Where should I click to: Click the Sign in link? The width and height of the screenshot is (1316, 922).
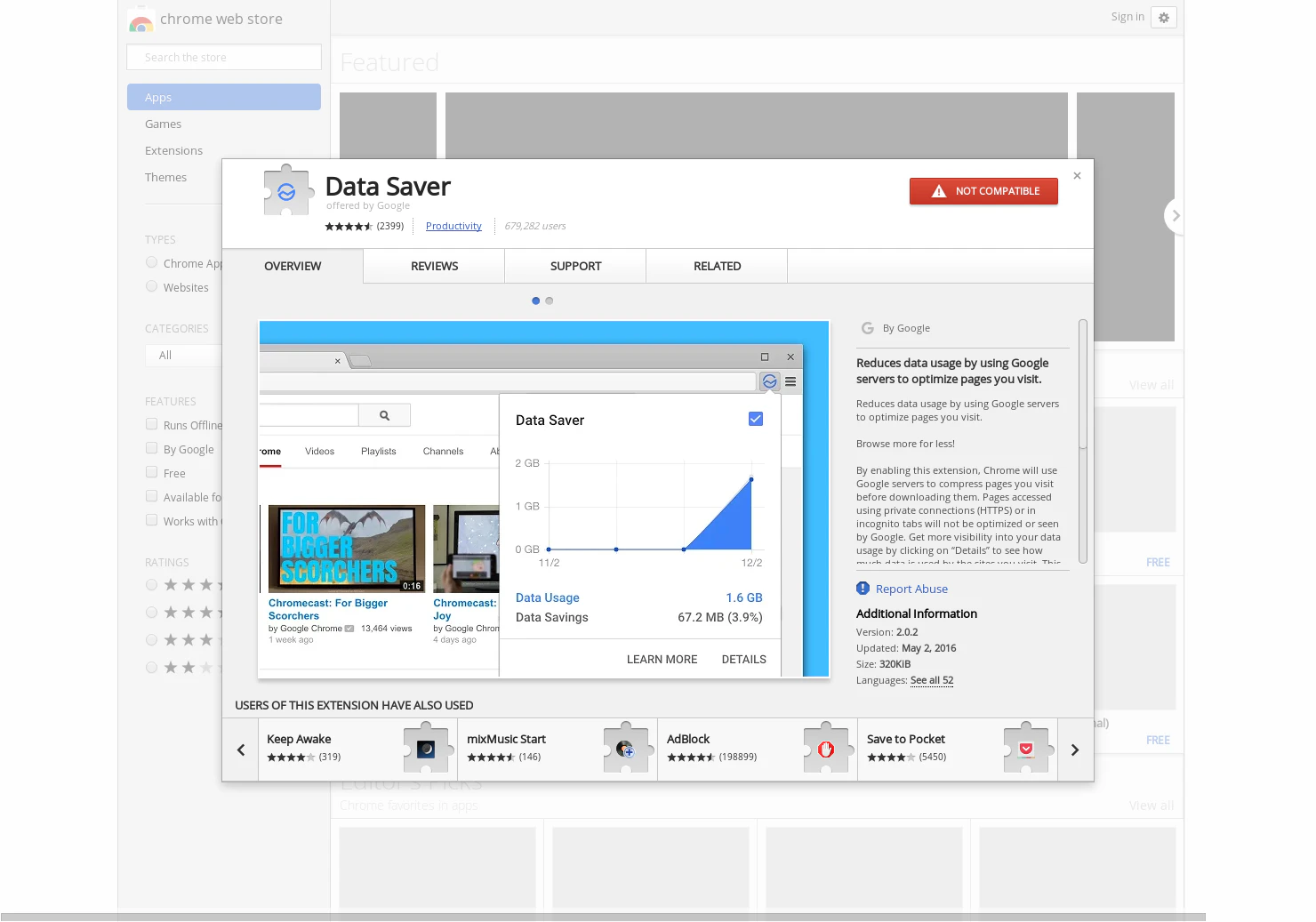click(1127, 17)
